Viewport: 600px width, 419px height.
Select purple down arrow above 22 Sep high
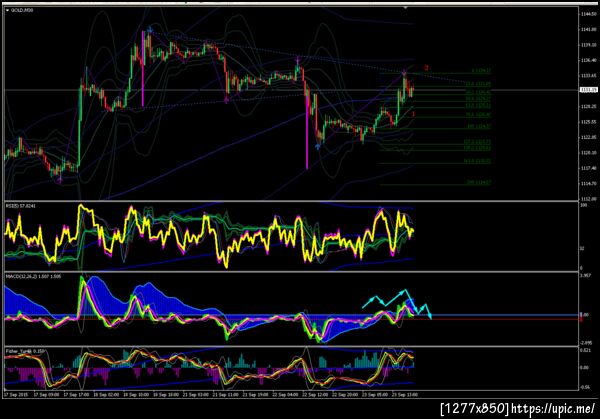click(298, 60)
